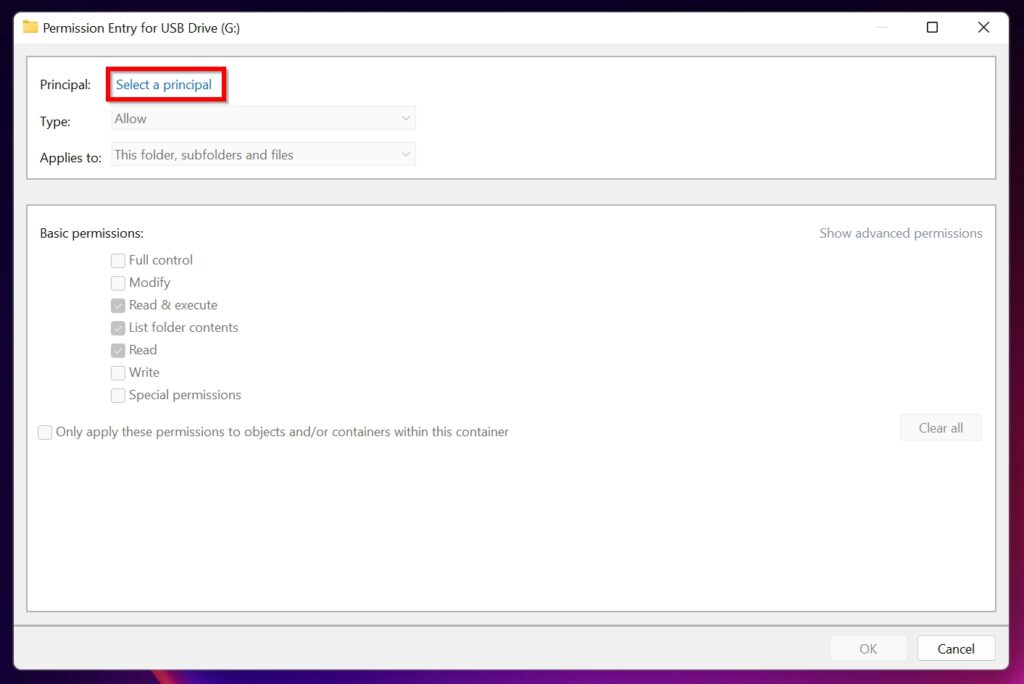The height and width of the screenshot is (684, 1024).
Task: Enable the Write permission
Action: (118, 372)
